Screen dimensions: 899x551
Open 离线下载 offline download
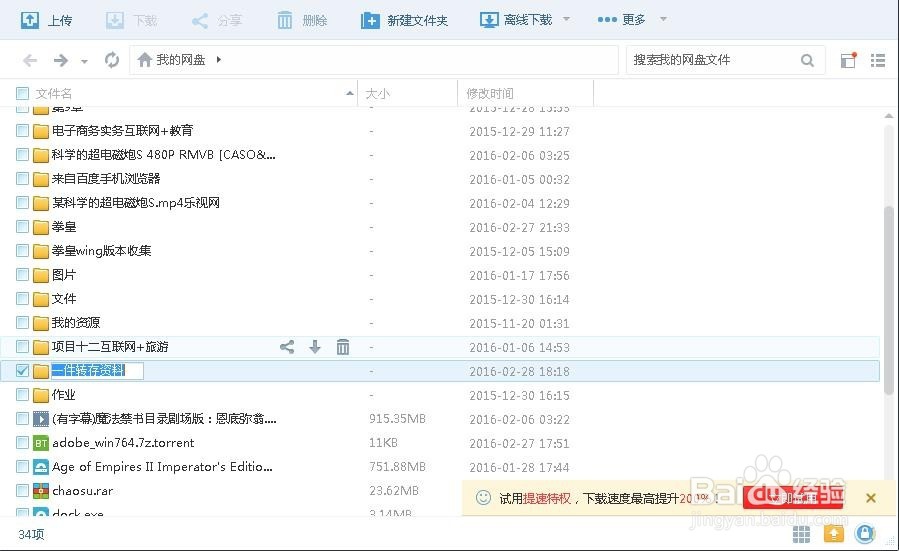pos(516,20)
